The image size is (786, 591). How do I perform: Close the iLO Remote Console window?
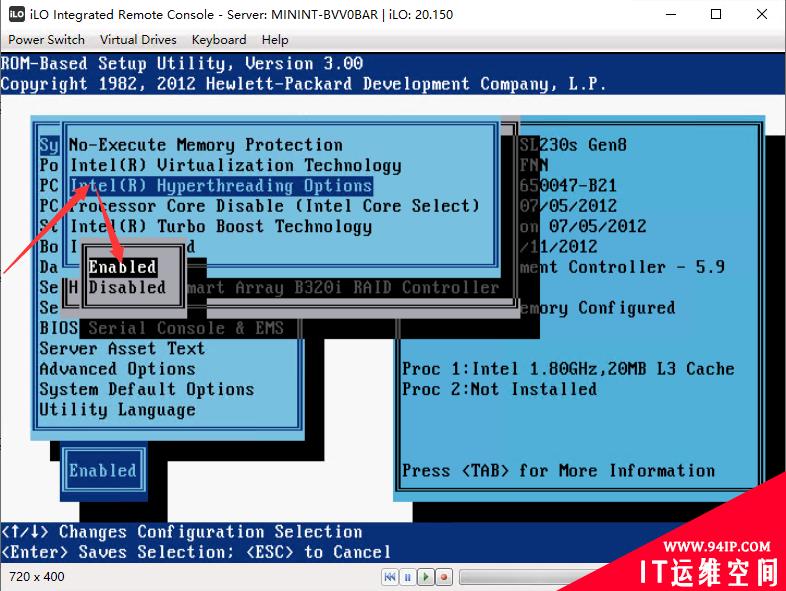click(762, 14)
